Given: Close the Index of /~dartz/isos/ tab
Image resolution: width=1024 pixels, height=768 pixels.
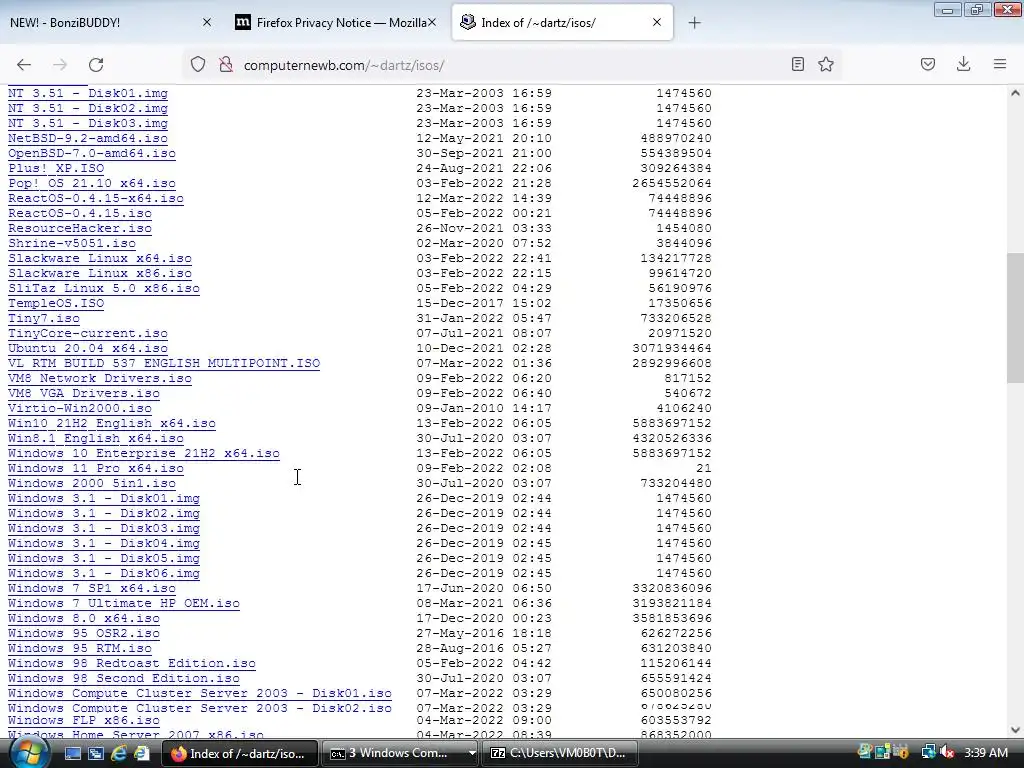Looking at the screenshot, I should (x=657, y=22).
